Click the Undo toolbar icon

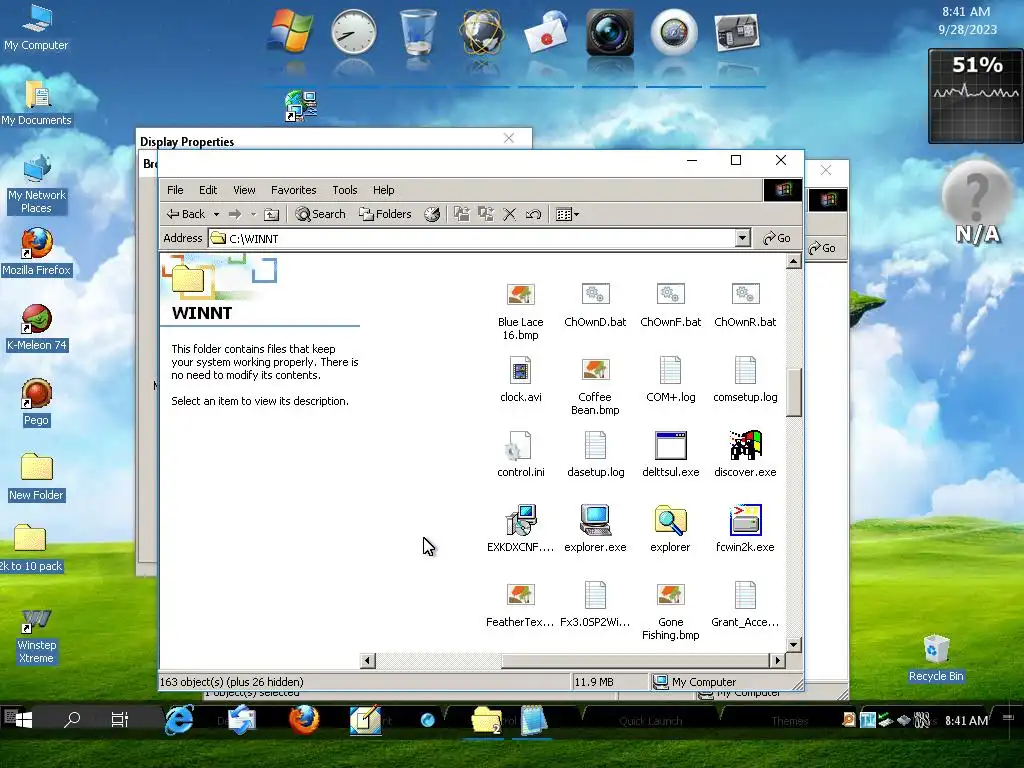(x=533, y=214)
